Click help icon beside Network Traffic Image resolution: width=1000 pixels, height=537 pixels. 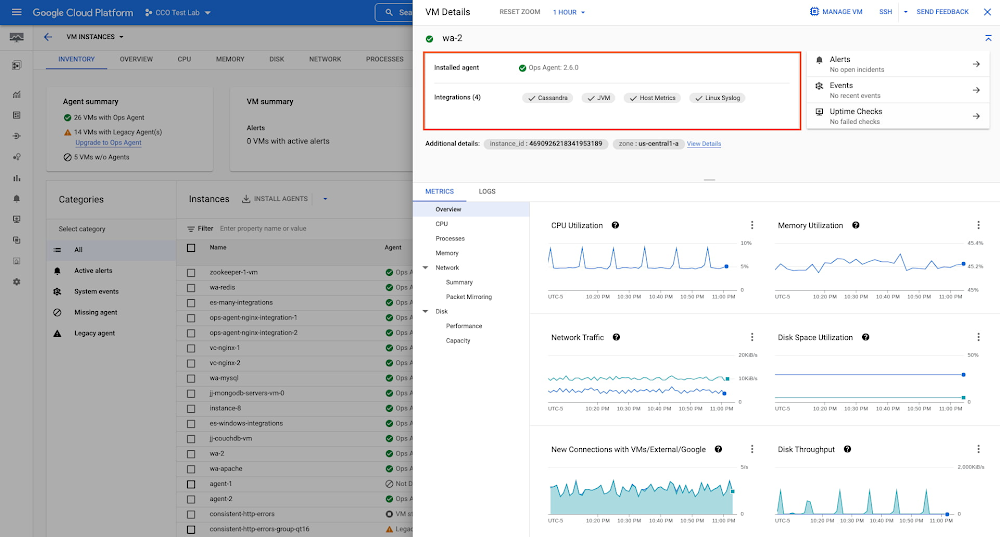point(614,338)
